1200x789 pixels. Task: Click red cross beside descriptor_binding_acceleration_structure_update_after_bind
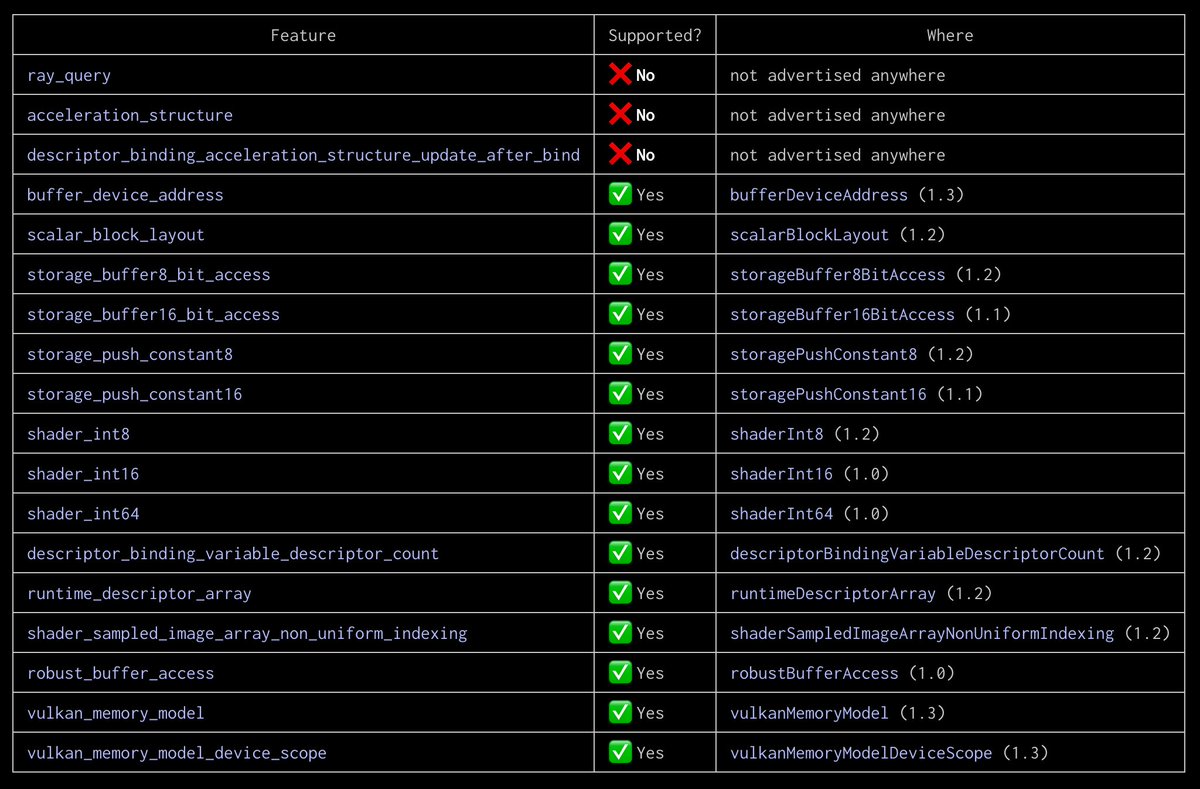coord(620,154)
